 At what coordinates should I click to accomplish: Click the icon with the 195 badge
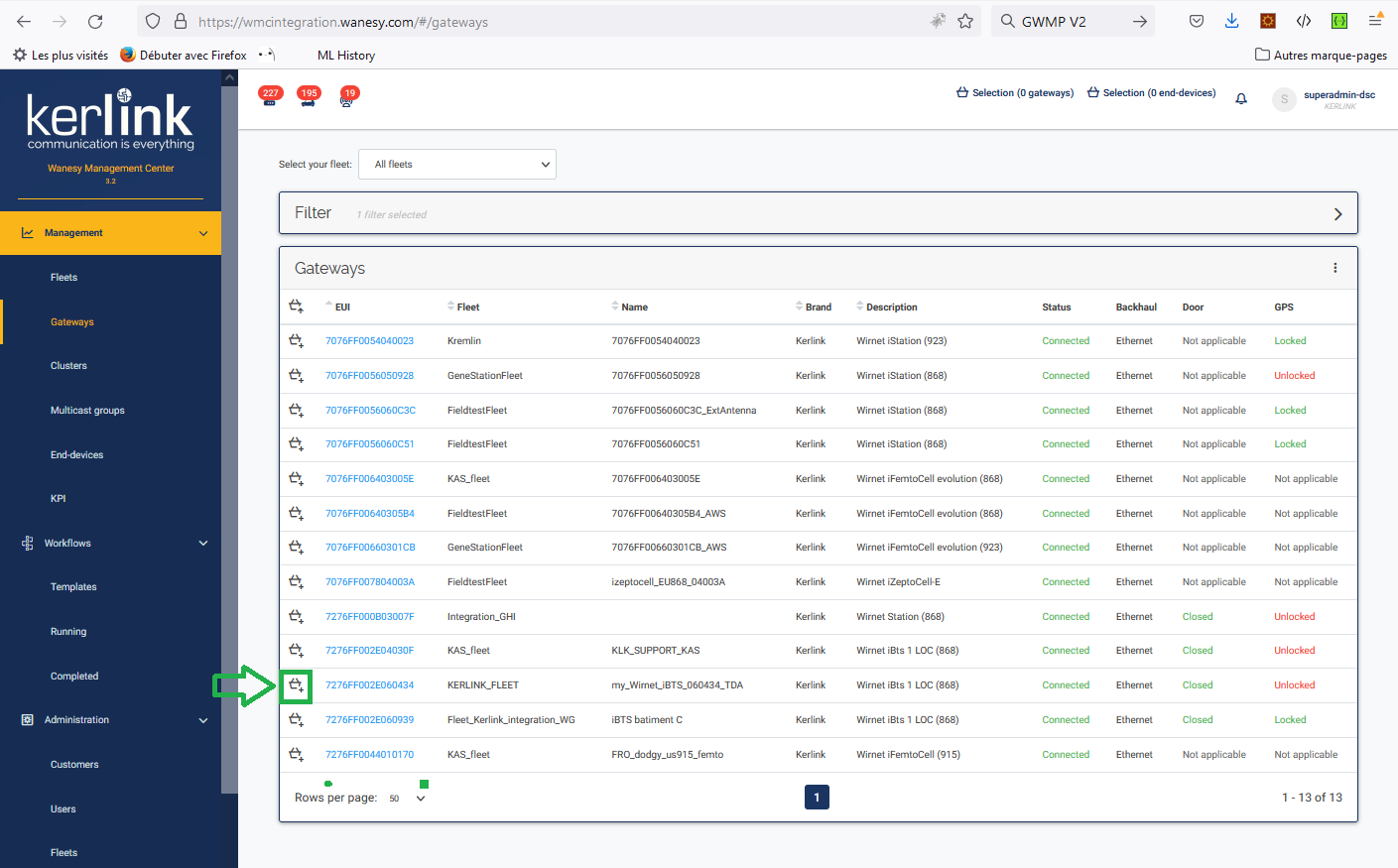click(309, 96)
